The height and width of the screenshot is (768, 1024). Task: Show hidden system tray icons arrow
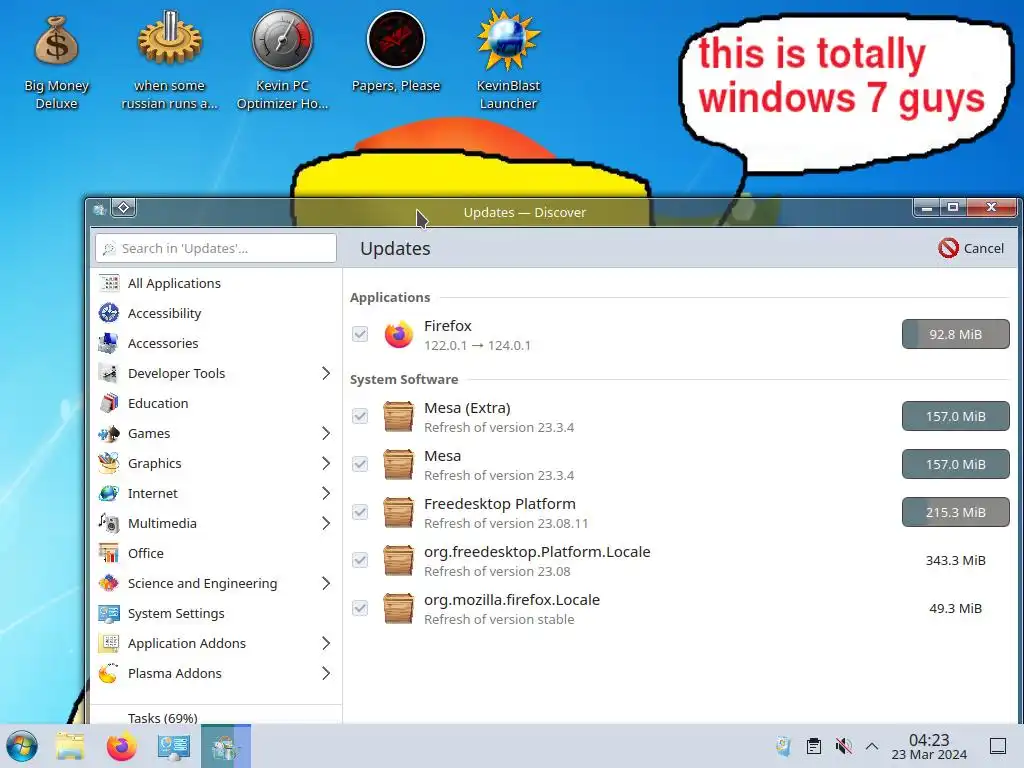click(x=872, y=746)
